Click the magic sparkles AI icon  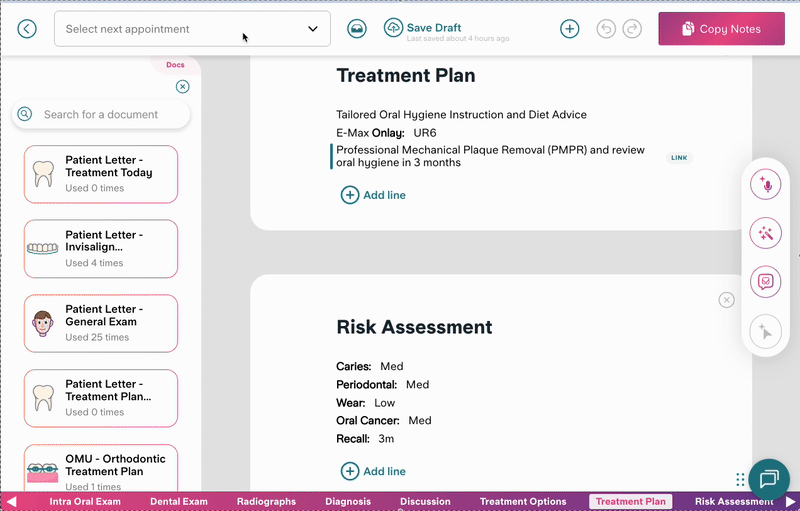click(x=766, y=233)
